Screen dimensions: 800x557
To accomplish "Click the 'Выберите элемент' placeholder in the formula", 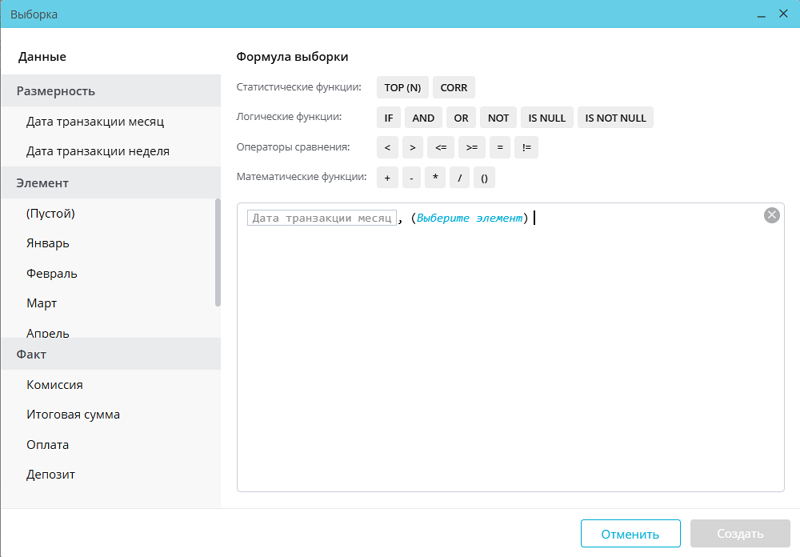I will point(468,218).
